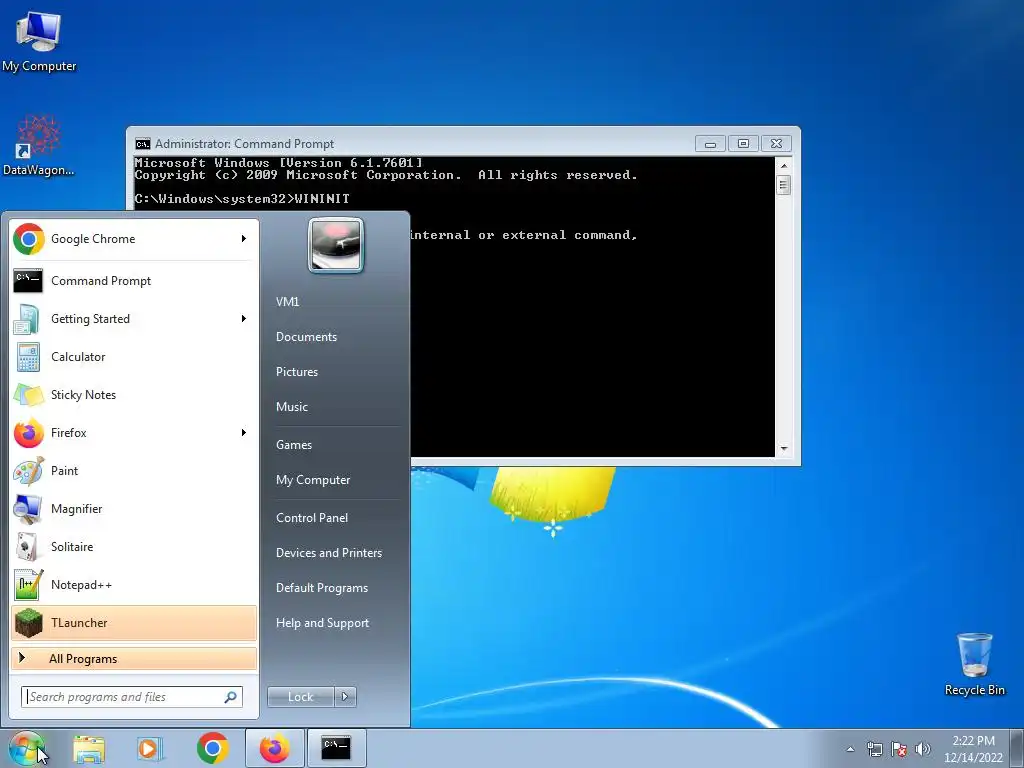Expand Firefox jump list arrow
Screen dimensions: 1024x768
244,432
